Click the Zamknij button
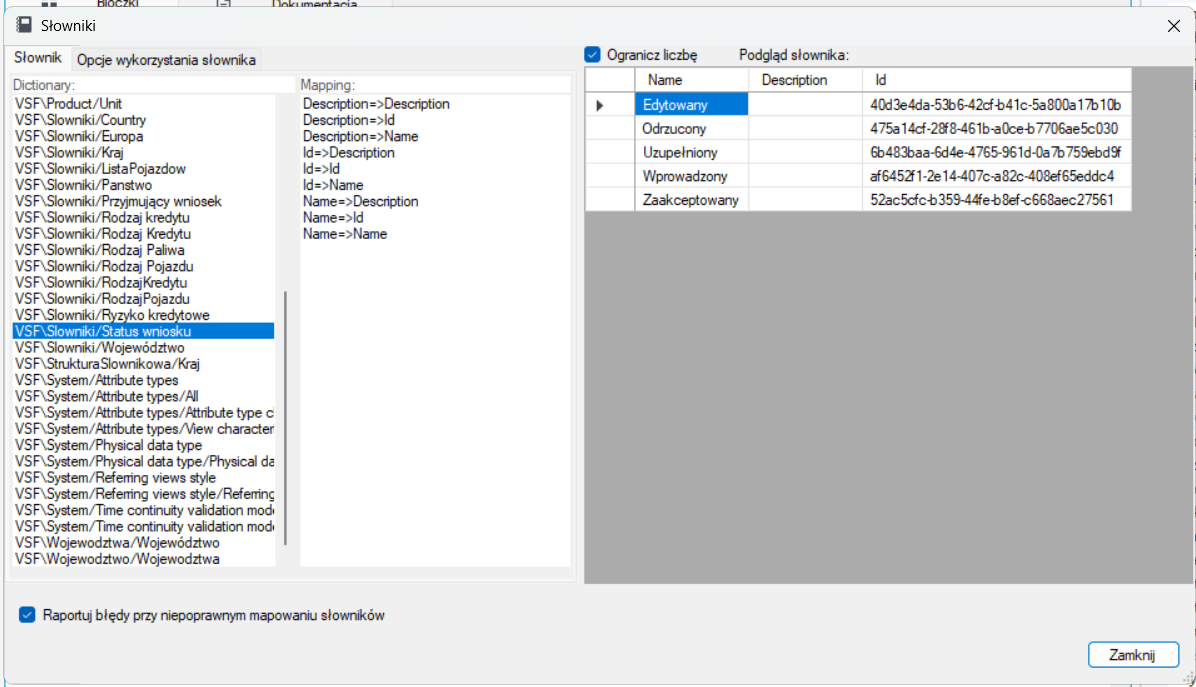The image size is (1196, 687). [1133, 655]
